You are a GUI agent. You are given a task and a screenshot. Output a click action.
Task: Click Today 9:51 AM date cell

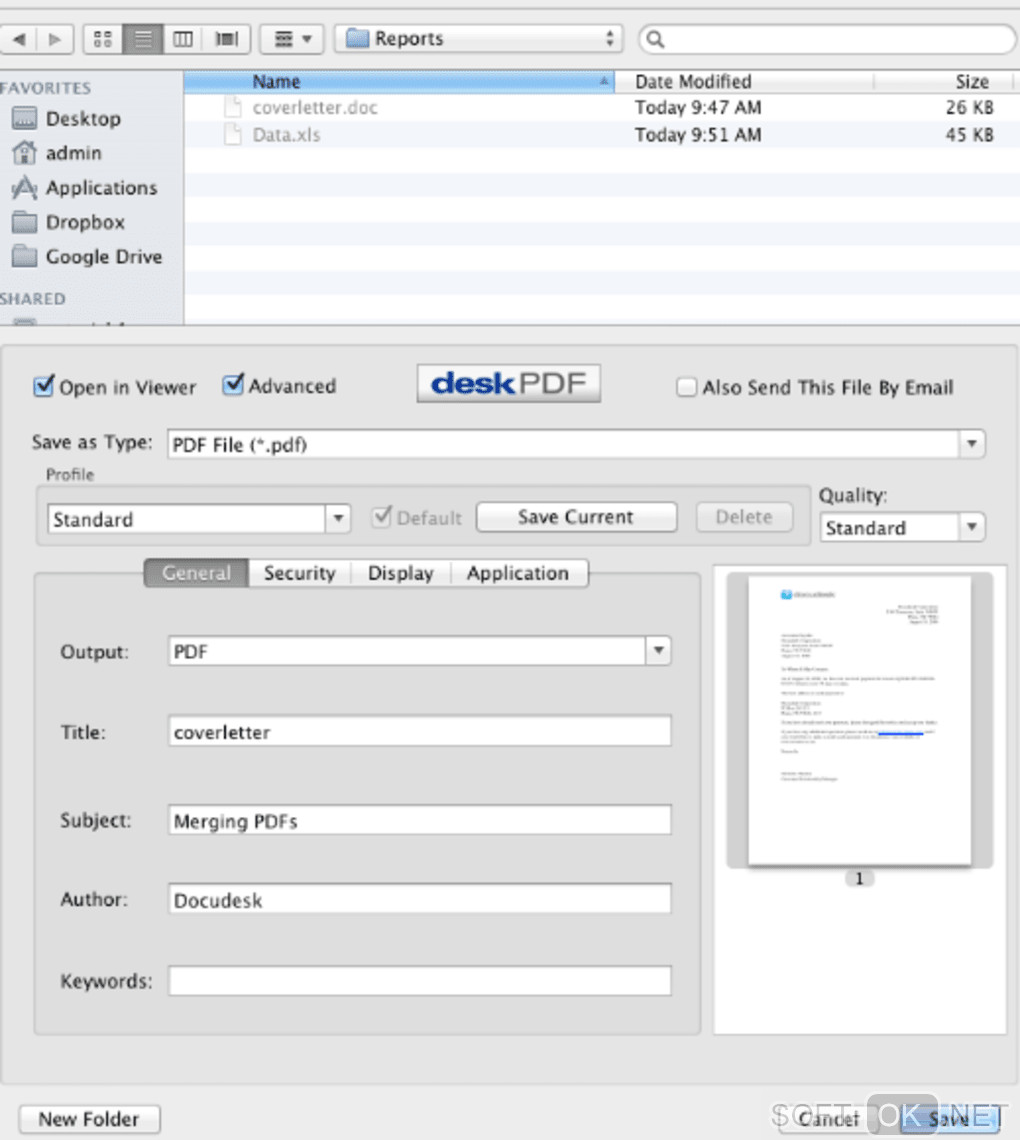[698, 135]
